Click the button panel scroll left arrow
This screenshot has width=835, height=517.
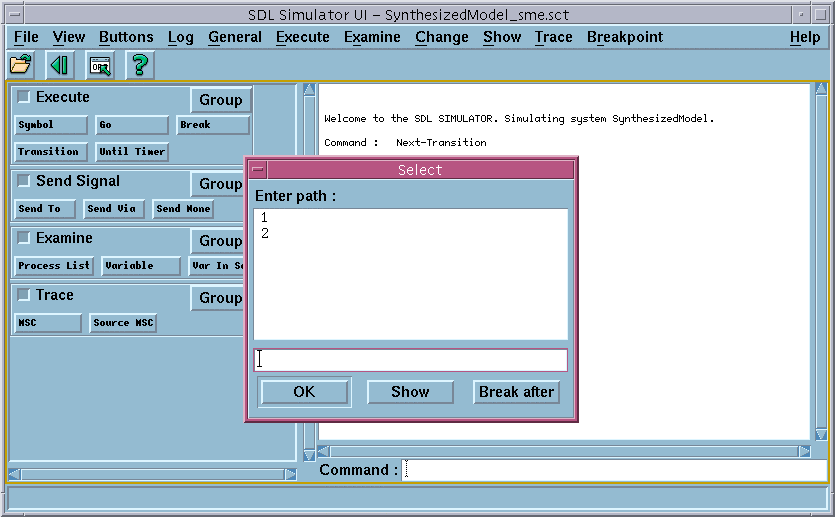[15, 474]
